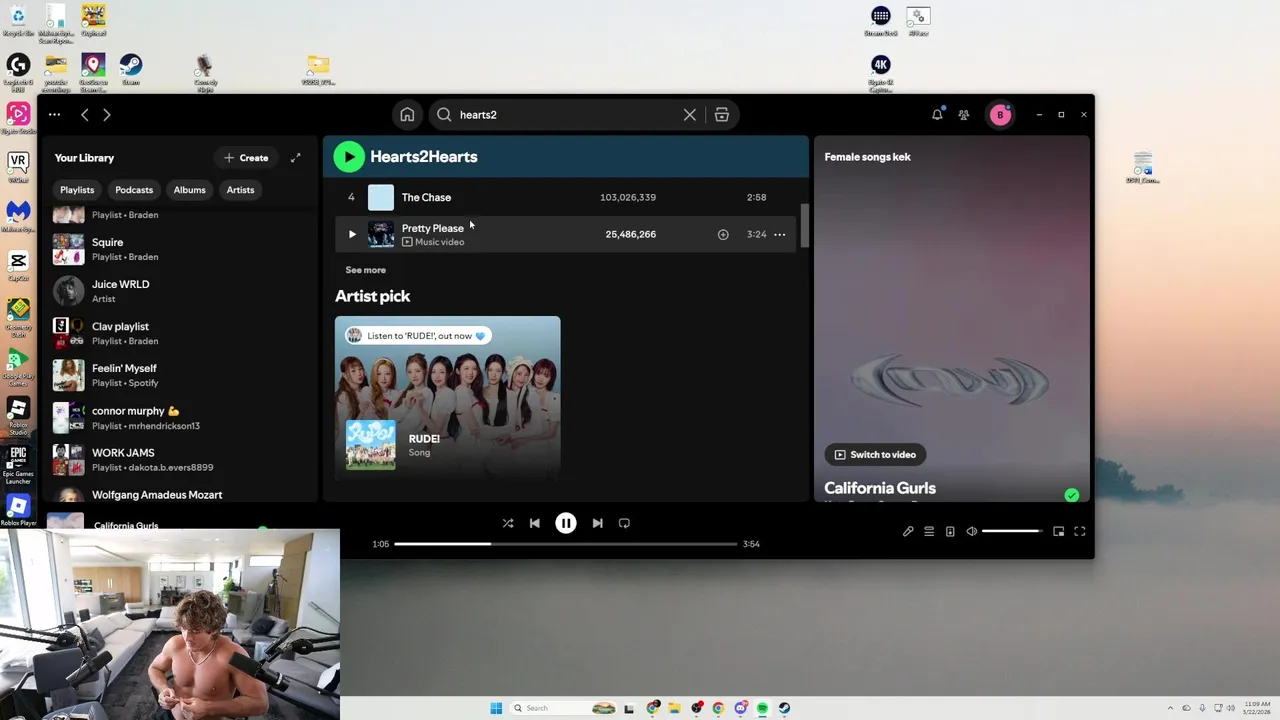Adjust the volume slider
The height and width of the screenshot is (720, 1280).
1013,531
